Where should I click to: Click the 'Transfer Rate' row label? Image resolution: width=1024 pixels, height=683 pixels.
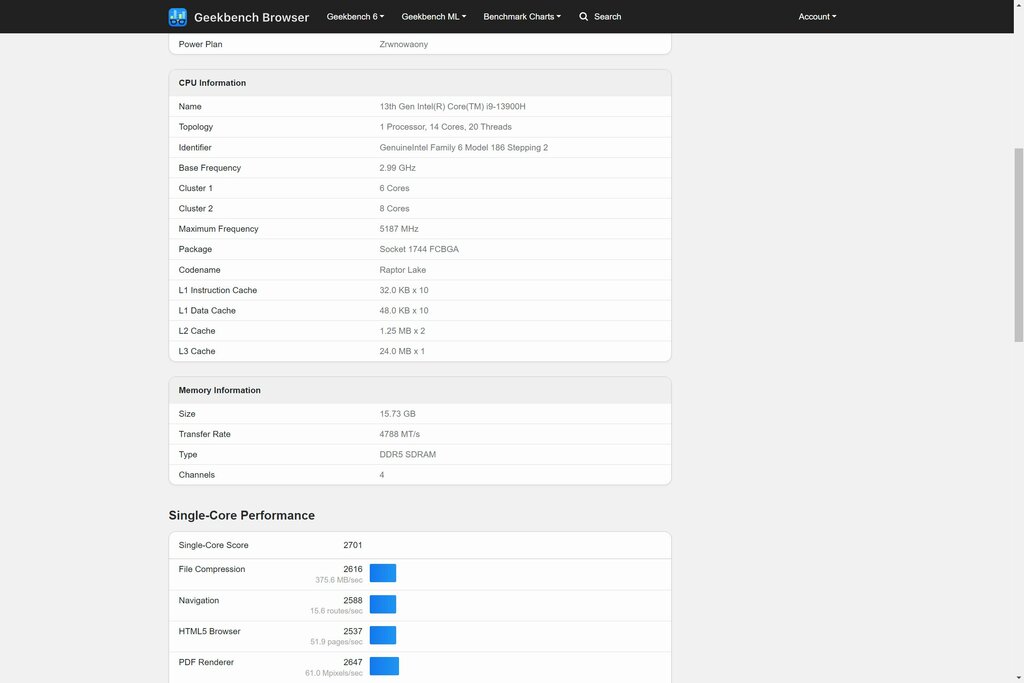[204, 434]
